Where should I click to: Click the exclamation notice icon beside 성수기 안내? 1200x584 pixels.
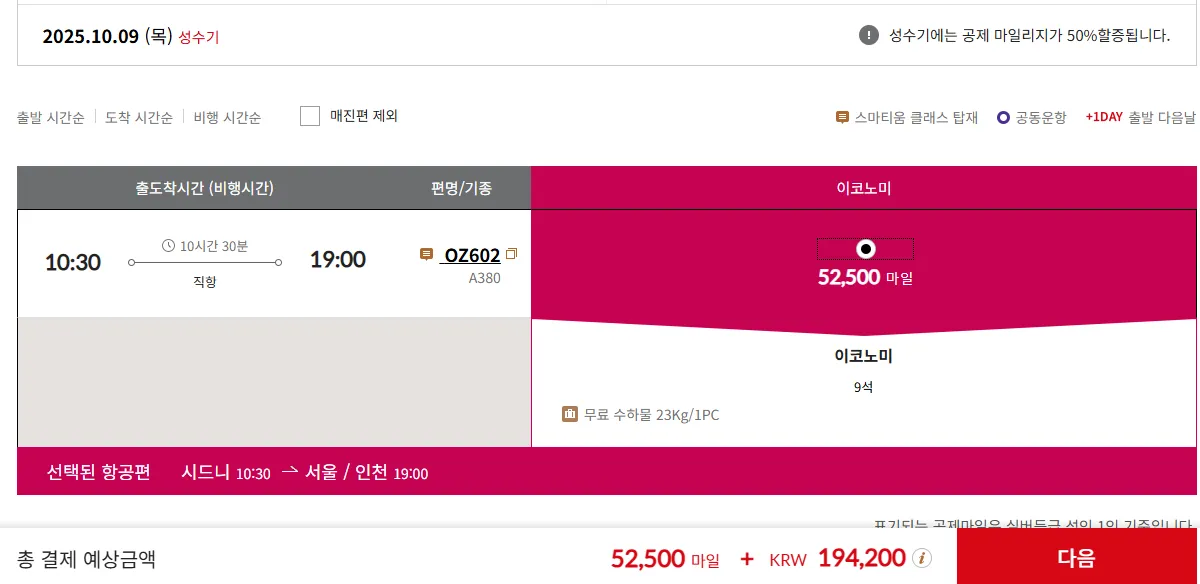click(869, 36)
